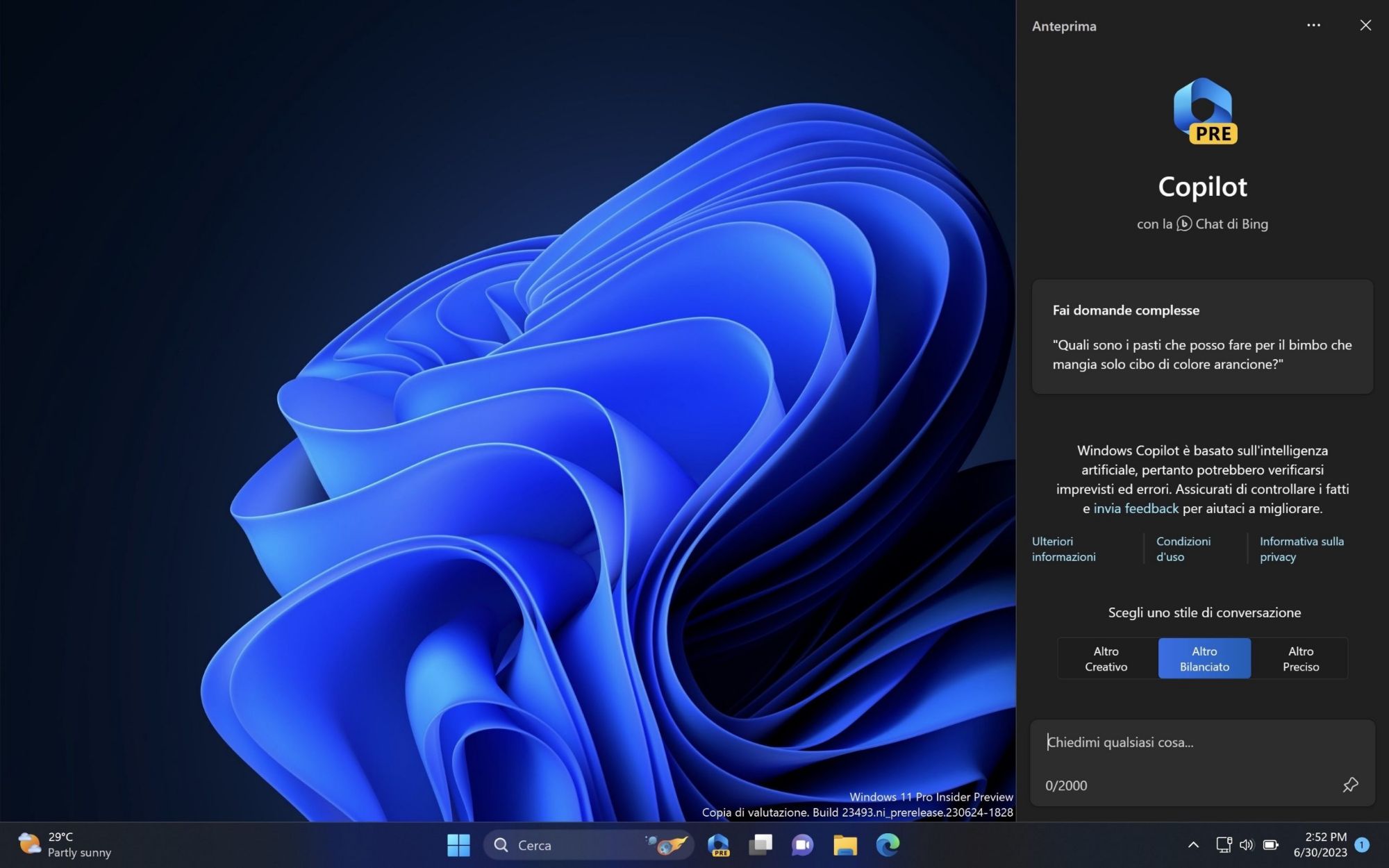Select the 'Altro Bilanciato' conversation style
Screen dimensions: 1389x868
point(1203,658)
